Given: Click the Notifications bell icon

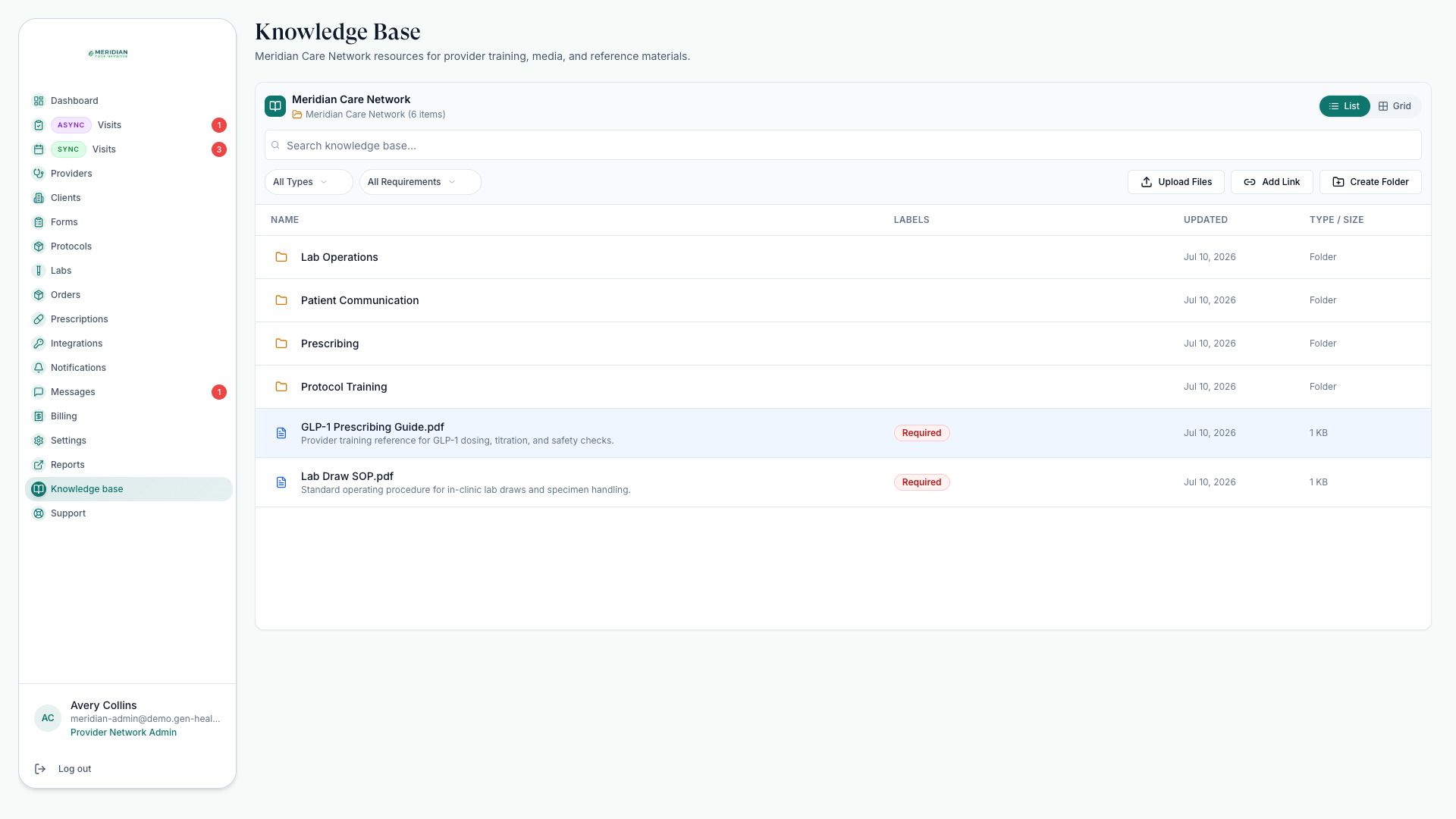Looking at the screenshot, I should (39, 368).
